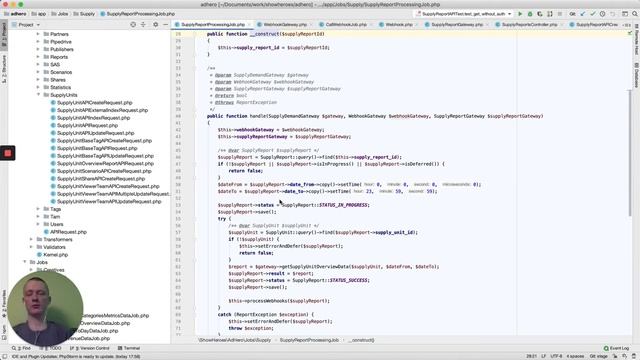Click the Git update project blue arrow

(x=582, y=14)
